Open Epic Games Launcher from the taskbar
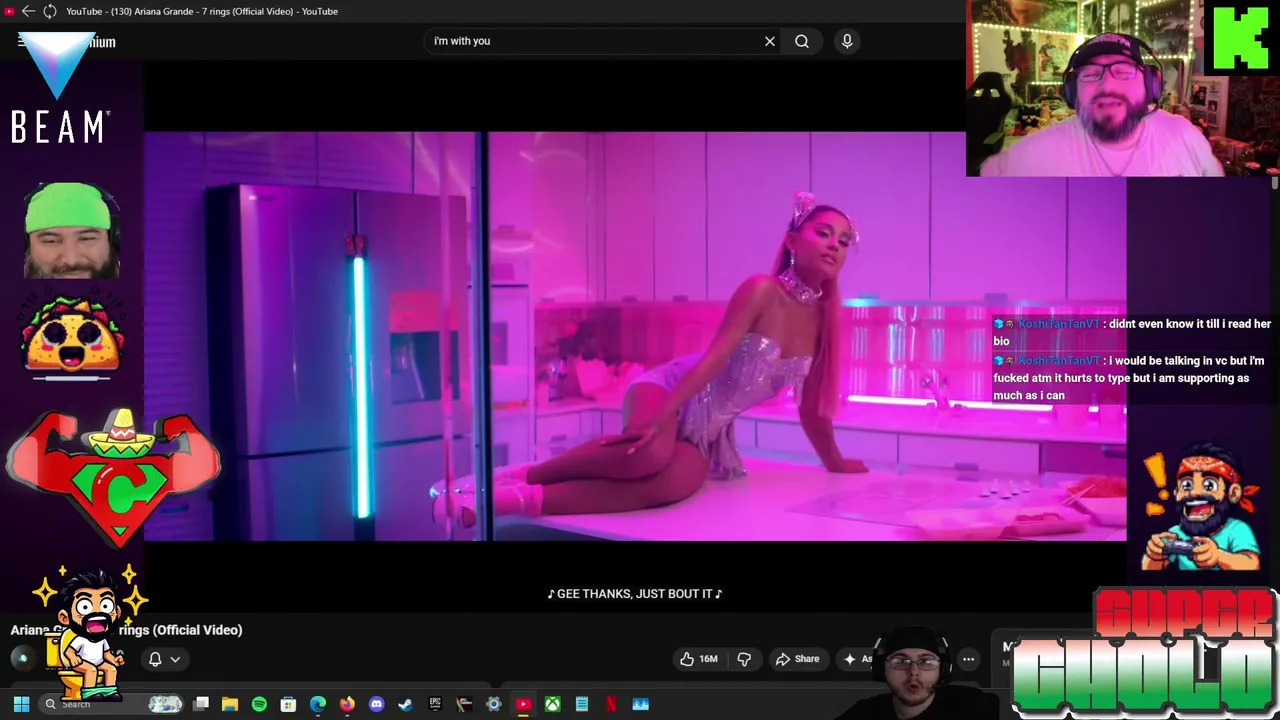1280x720 pixels. [x=435, y=704]
